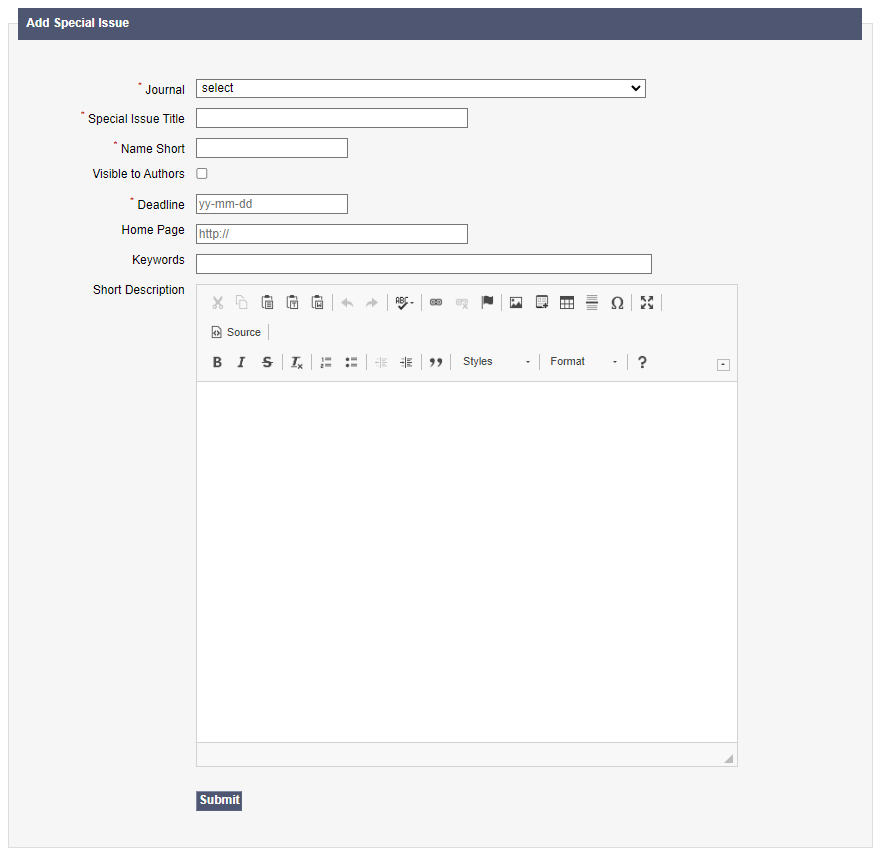Insert a special character (Omega icon)
Viewport: 887px width, 861px height.
click(617, 303)
